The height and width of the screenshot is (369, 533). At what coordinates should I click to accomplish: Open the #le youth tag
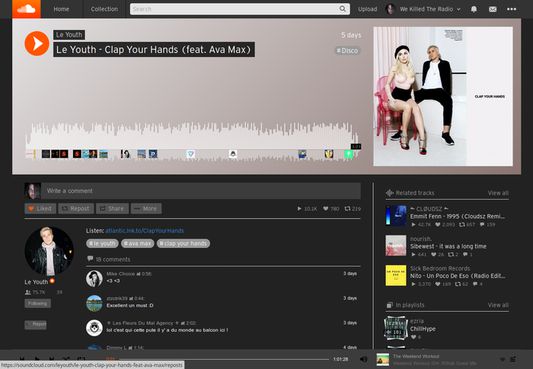[x=102, y=243]
